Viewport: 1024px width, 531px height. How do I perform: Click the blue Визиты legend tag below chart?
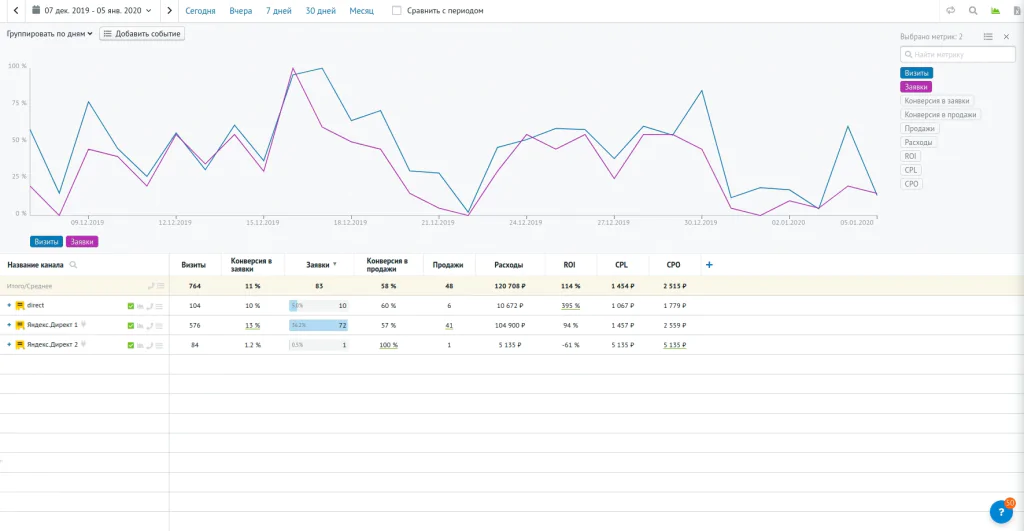tap(46, 242)
